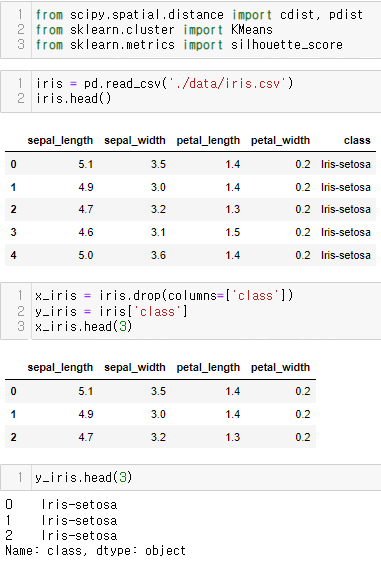Click petal_width header in the iris.head() output table
Viewport: 381px width, 564px height.
pyautogui.click(x=280, y=140)
